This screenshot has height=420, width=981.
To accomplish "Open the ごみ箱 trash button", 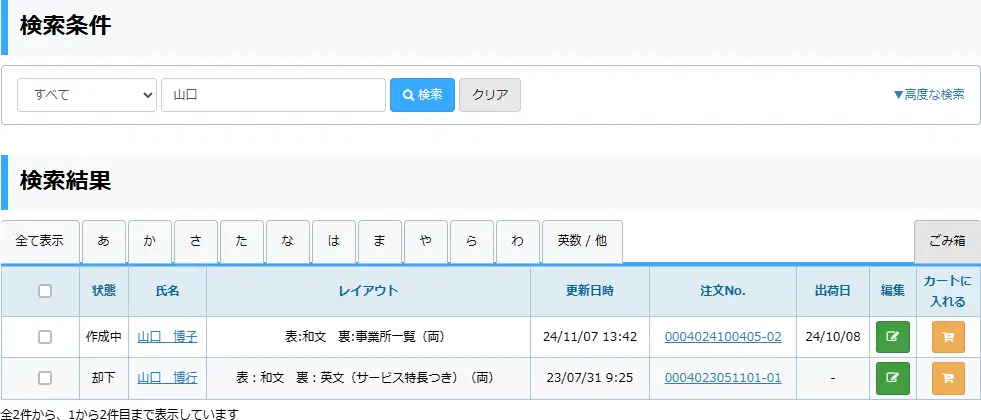I will [947, 241].
